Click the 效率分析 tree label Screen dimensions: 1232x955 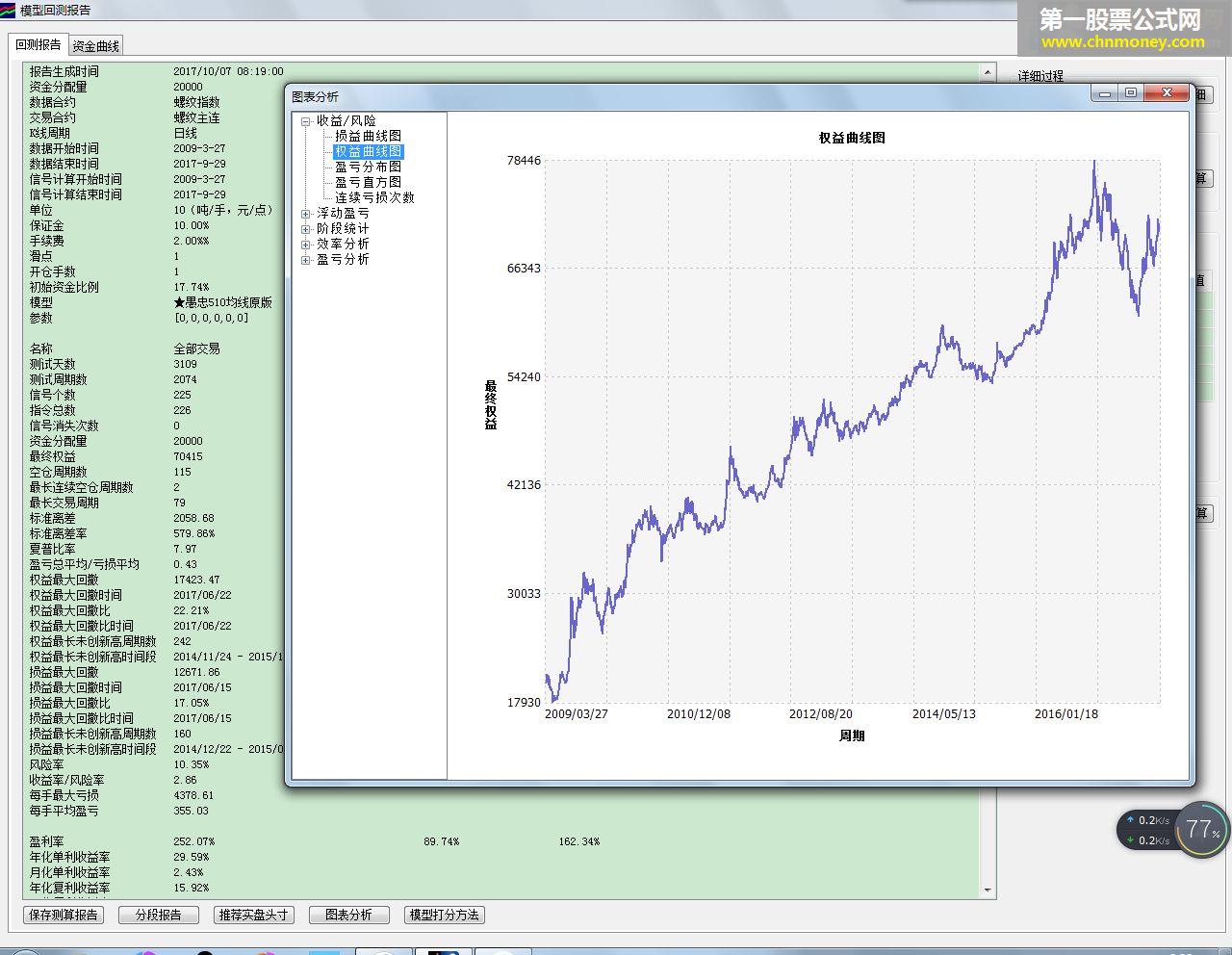pos(343,244)
